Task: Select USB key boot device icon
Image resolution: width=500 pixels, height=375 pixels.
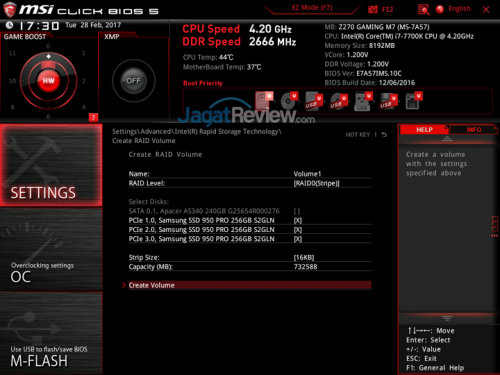Action: 363,101
